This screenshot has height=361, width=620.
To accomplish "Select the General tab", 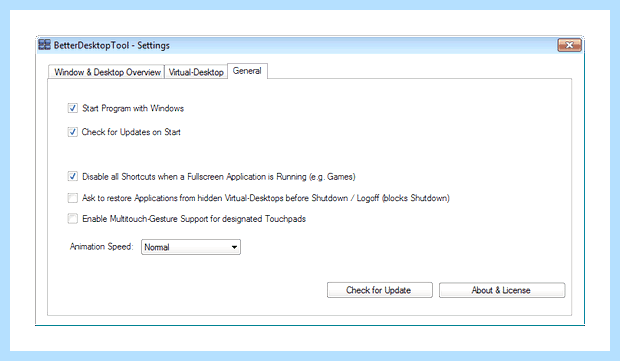I will [x=247, y=71].
